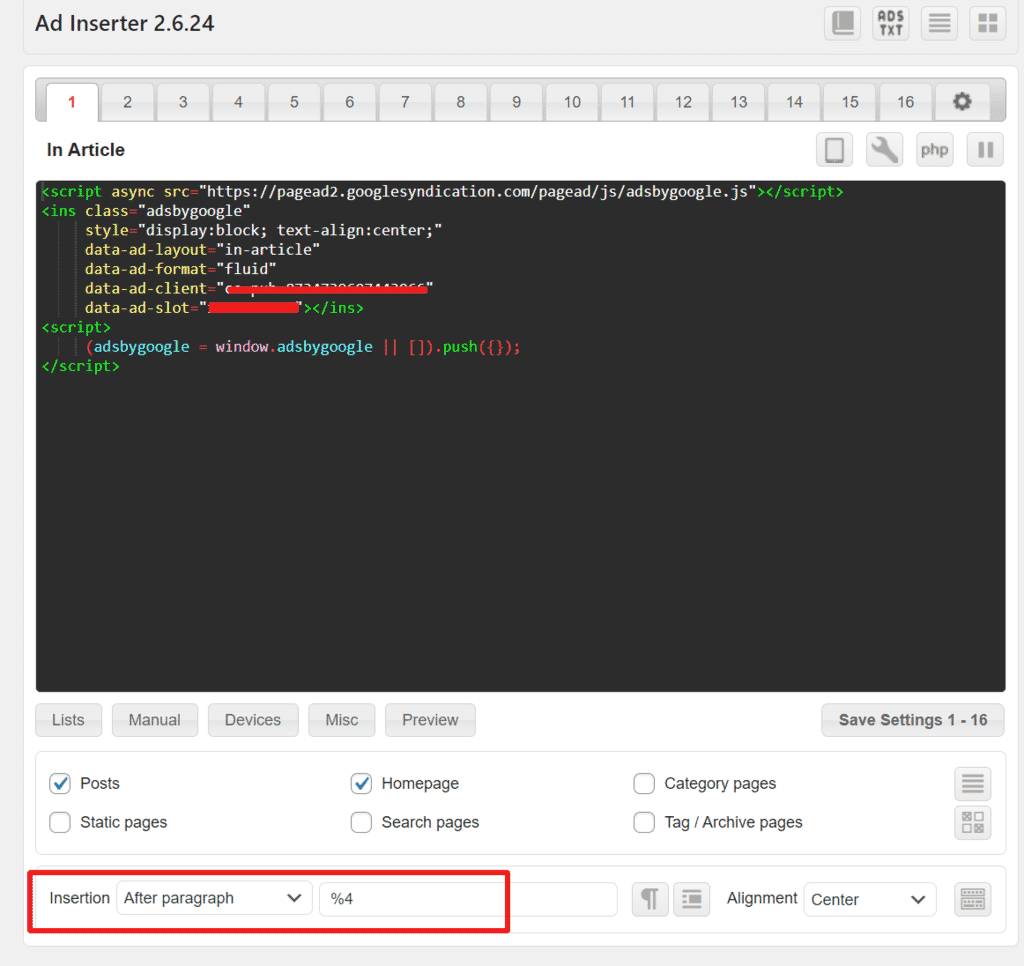
Task: Switch to block tab 12
Action: (683, 102)
